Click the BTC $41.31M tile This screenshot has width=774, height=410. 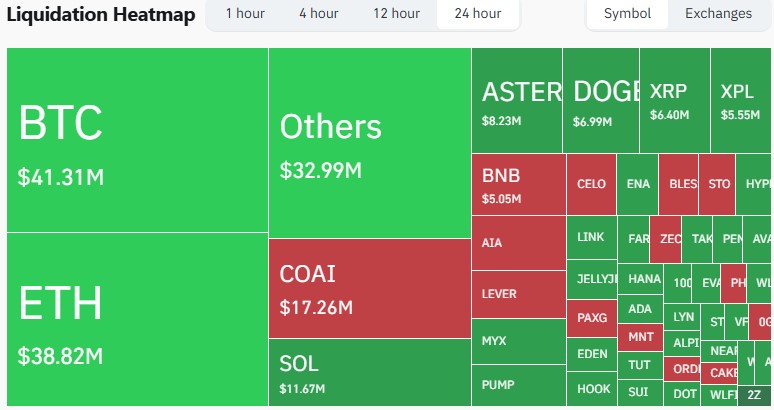137,140
